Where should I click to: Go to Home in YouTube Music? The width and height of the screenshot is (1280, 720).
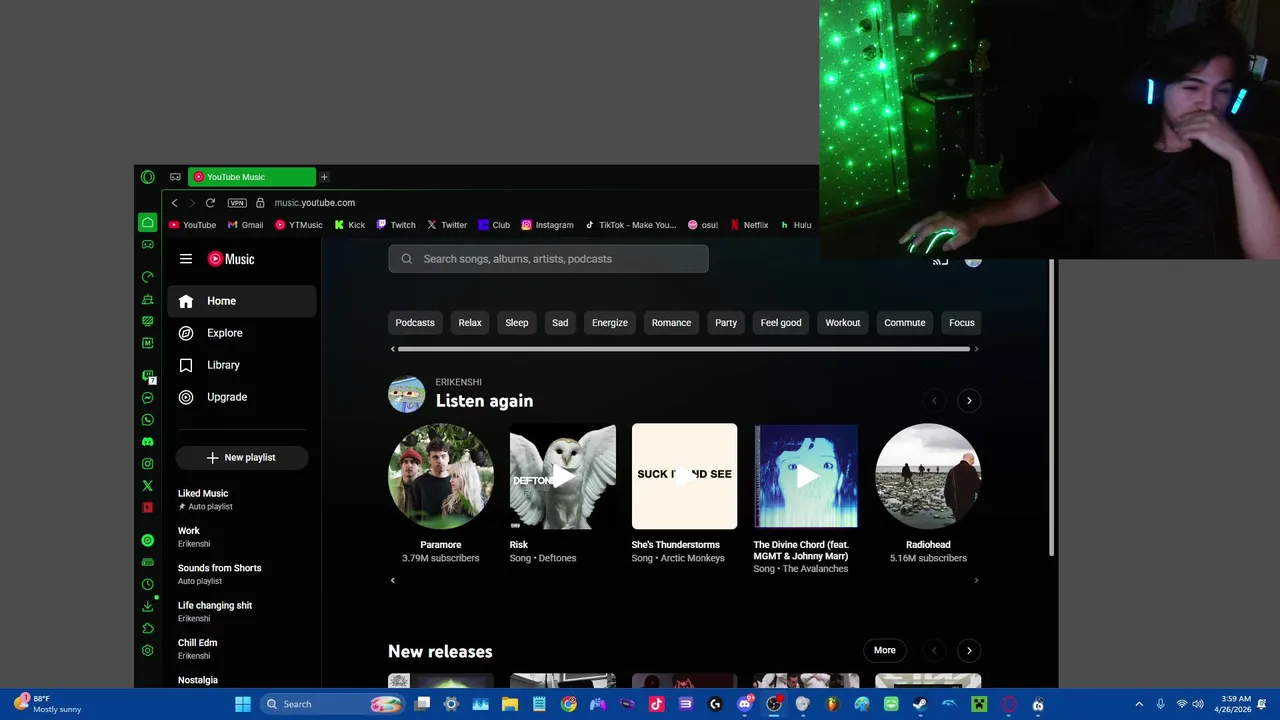point(242,301)
